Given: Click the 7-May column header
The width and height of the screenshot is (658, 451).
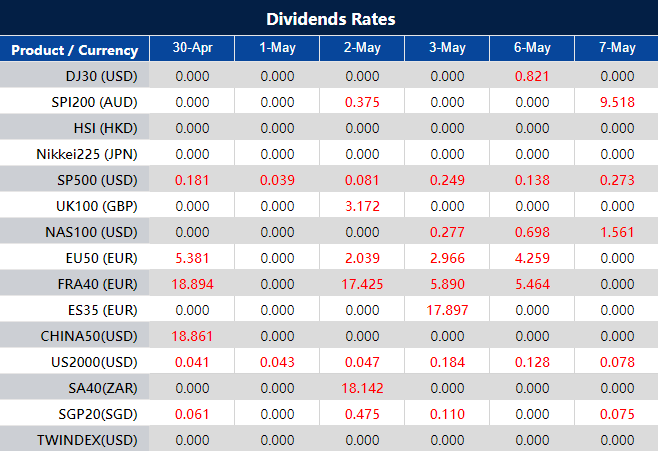Looking at the screenshot, I should (x=616, y=49).
